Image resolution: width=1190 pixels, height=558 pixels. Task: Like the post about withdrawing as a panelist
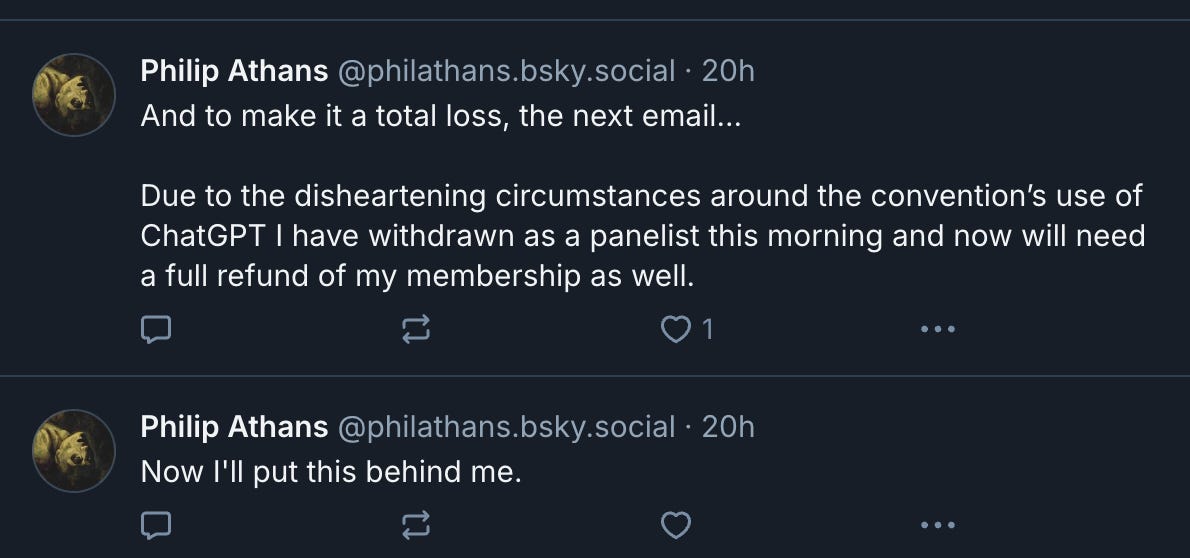coord(677,329)
